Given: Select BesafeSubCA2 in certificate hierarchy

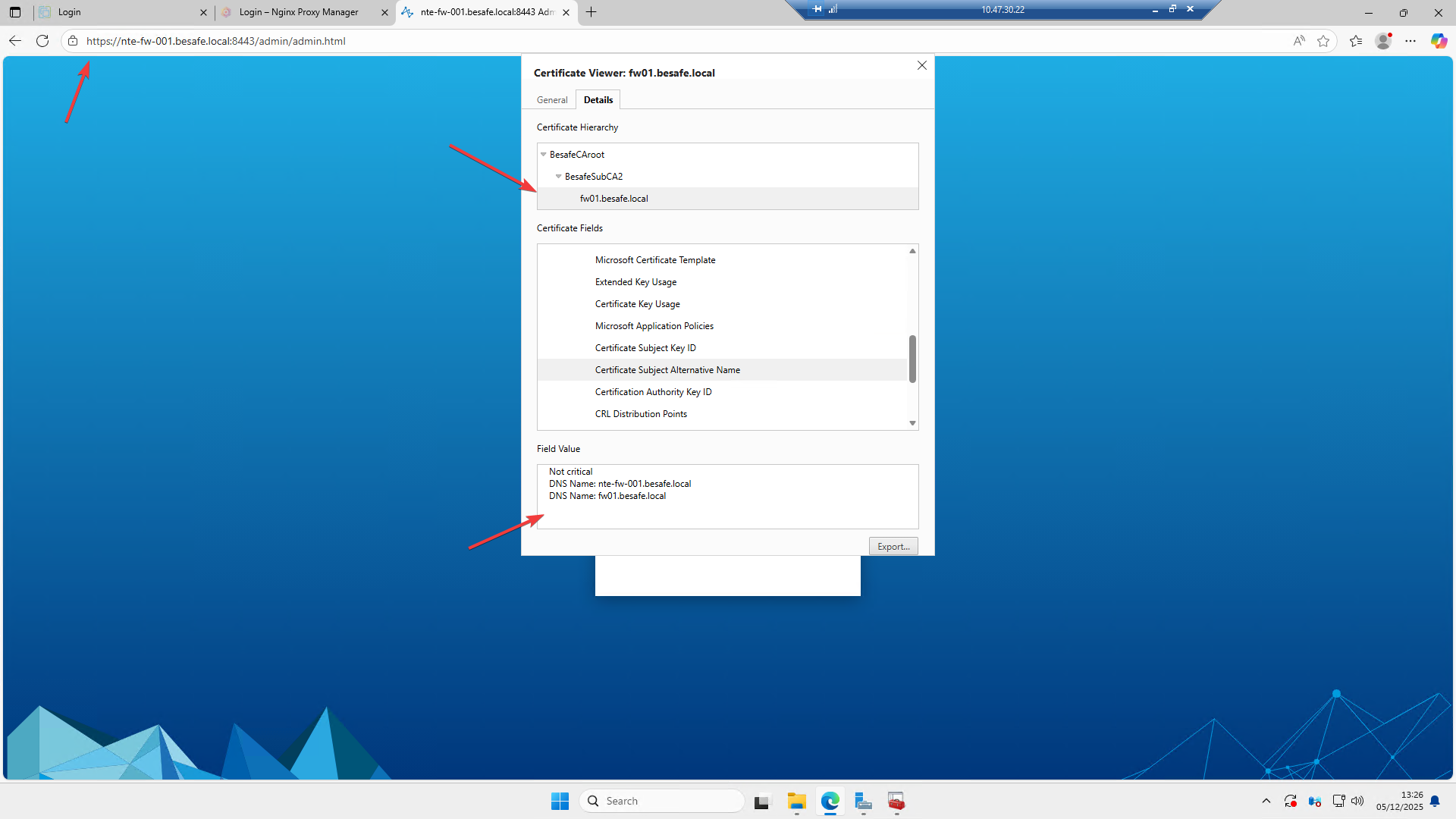Looking at the screenshot, I should tap(594, 177).
